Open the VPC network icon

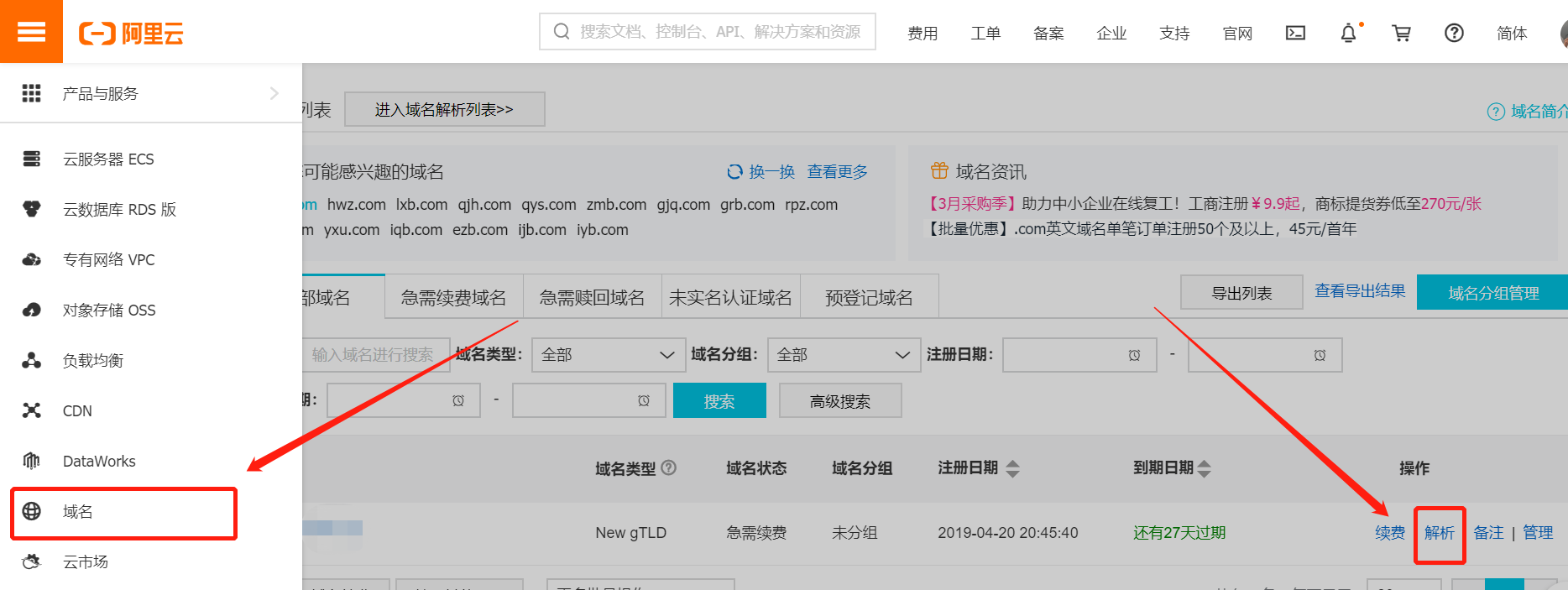coord(32,259)
